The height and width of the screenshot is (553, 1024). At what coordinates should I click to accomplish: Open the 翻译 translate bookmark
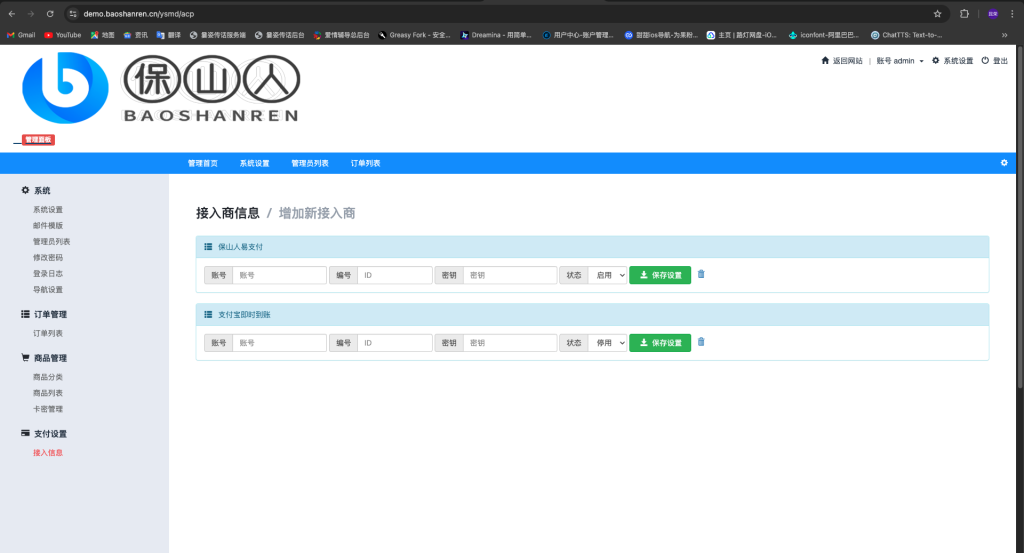pos(168,35)
